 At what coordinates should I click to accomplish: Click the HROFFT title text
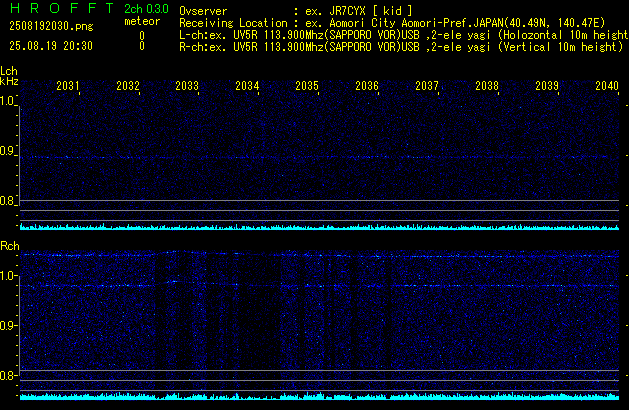pyautogui.click(x=62, y=8)
